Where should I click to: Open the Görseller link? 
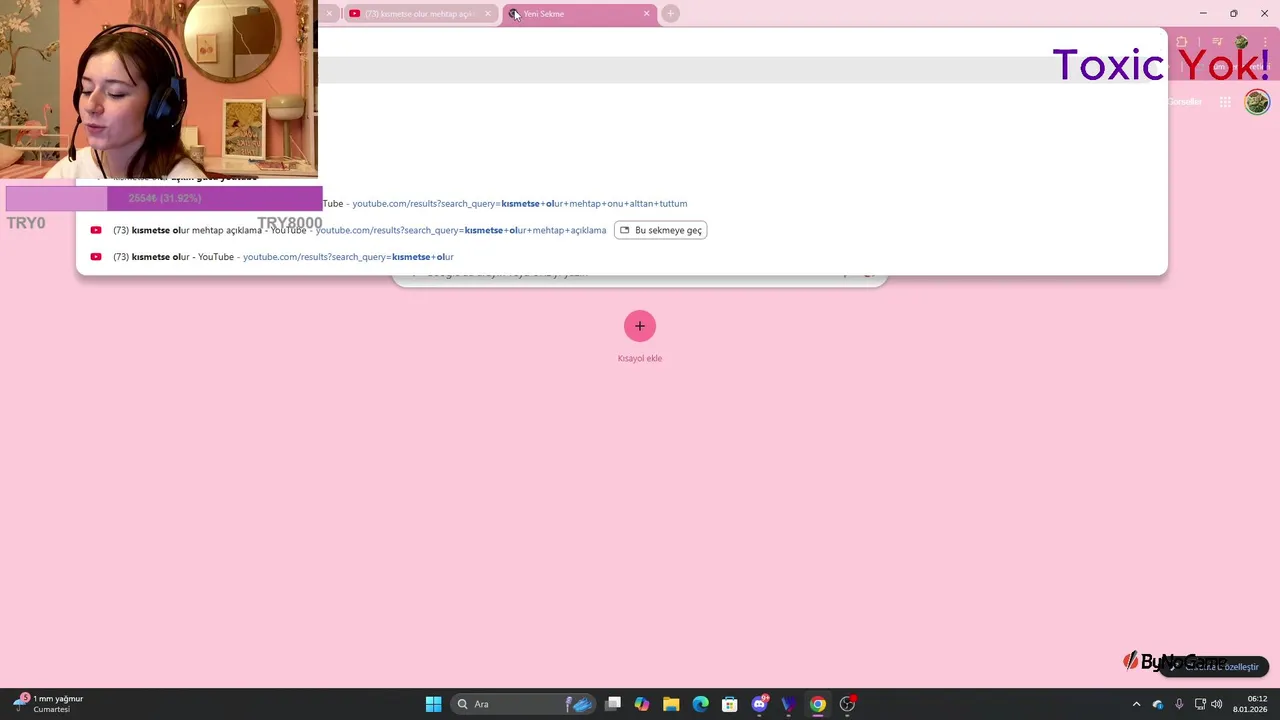pos(1185,102)
